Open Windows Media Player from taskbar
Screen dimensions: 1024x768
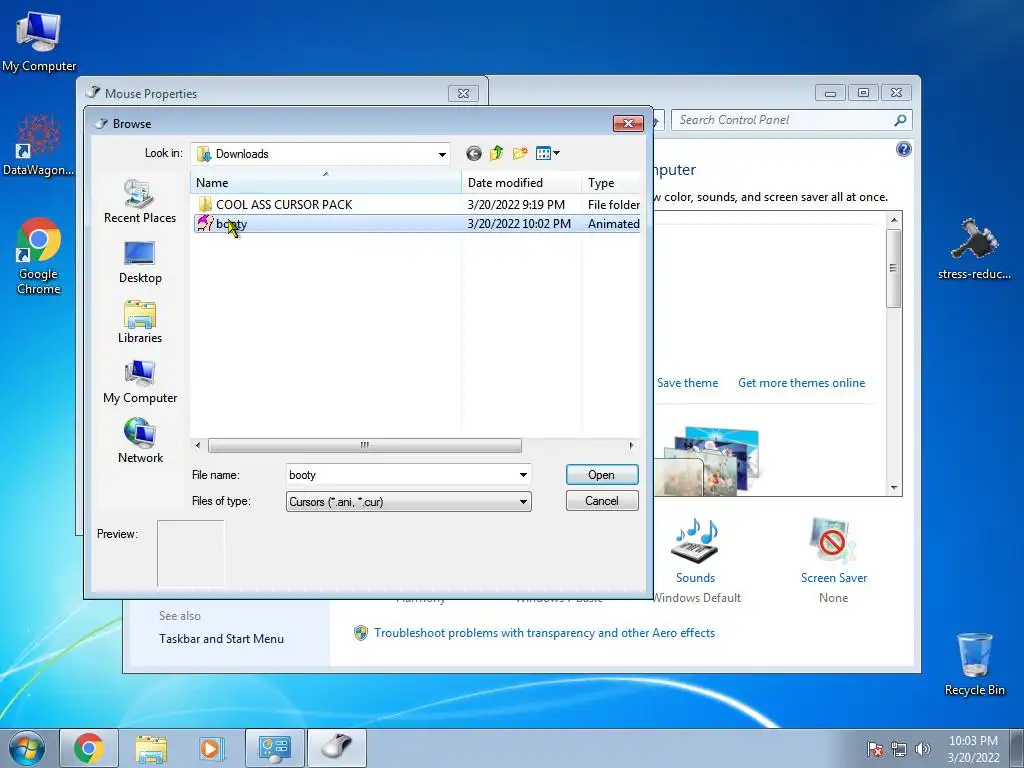(211, 748)
